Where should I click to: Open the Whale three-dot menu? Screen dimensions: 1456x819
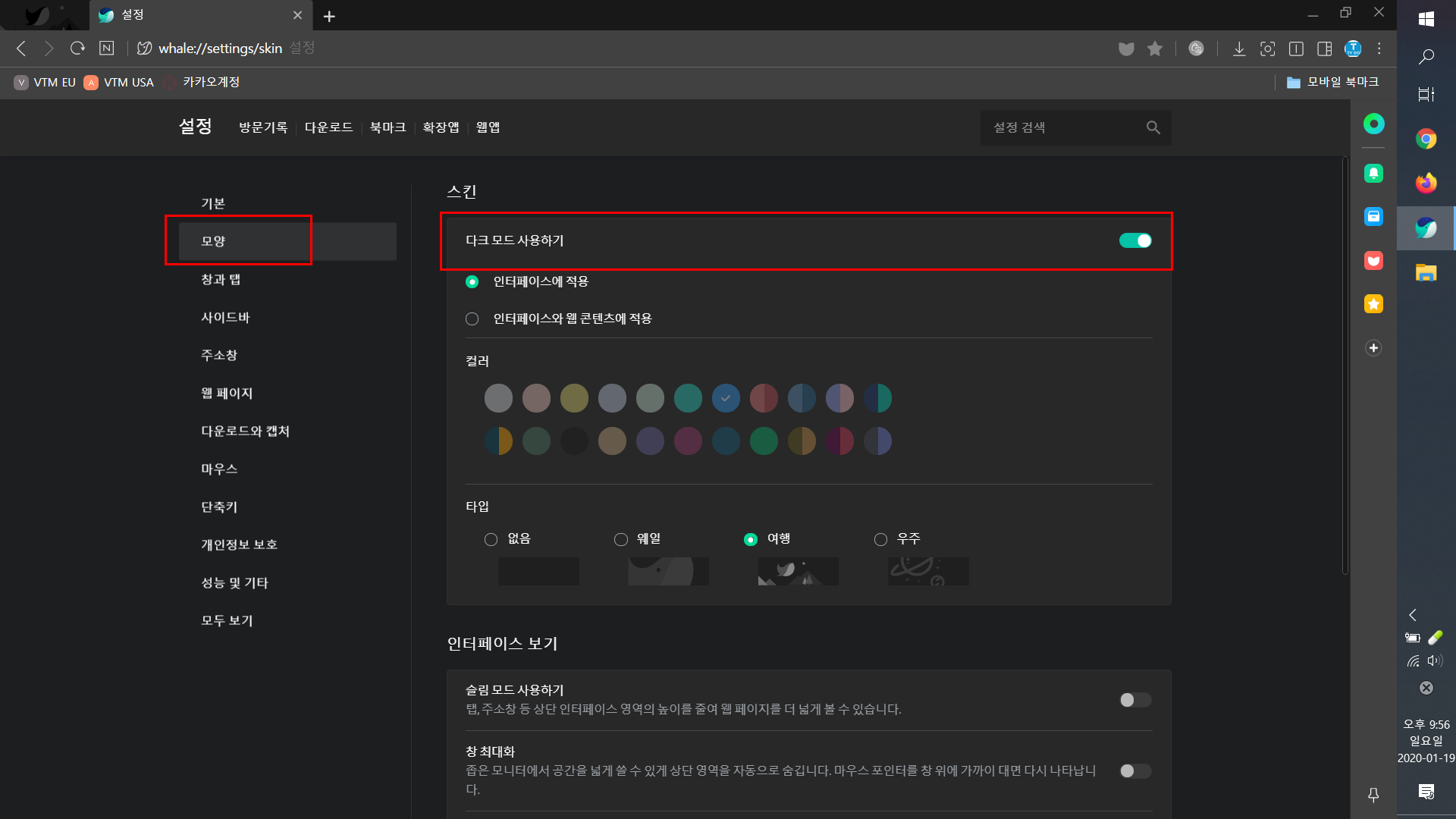click(x=1379, y=49)
